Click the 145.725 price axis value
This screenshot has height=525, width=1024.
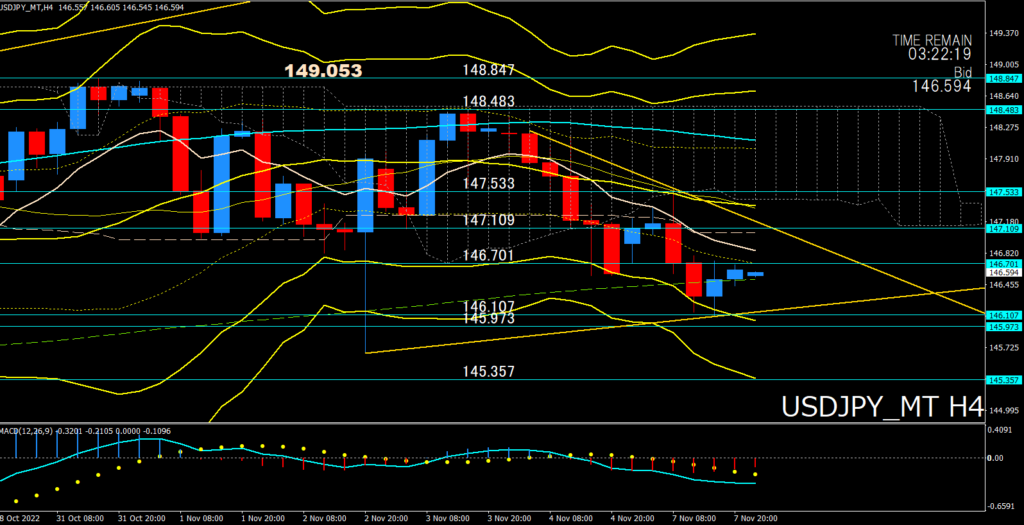click(x=1004, y=347)
